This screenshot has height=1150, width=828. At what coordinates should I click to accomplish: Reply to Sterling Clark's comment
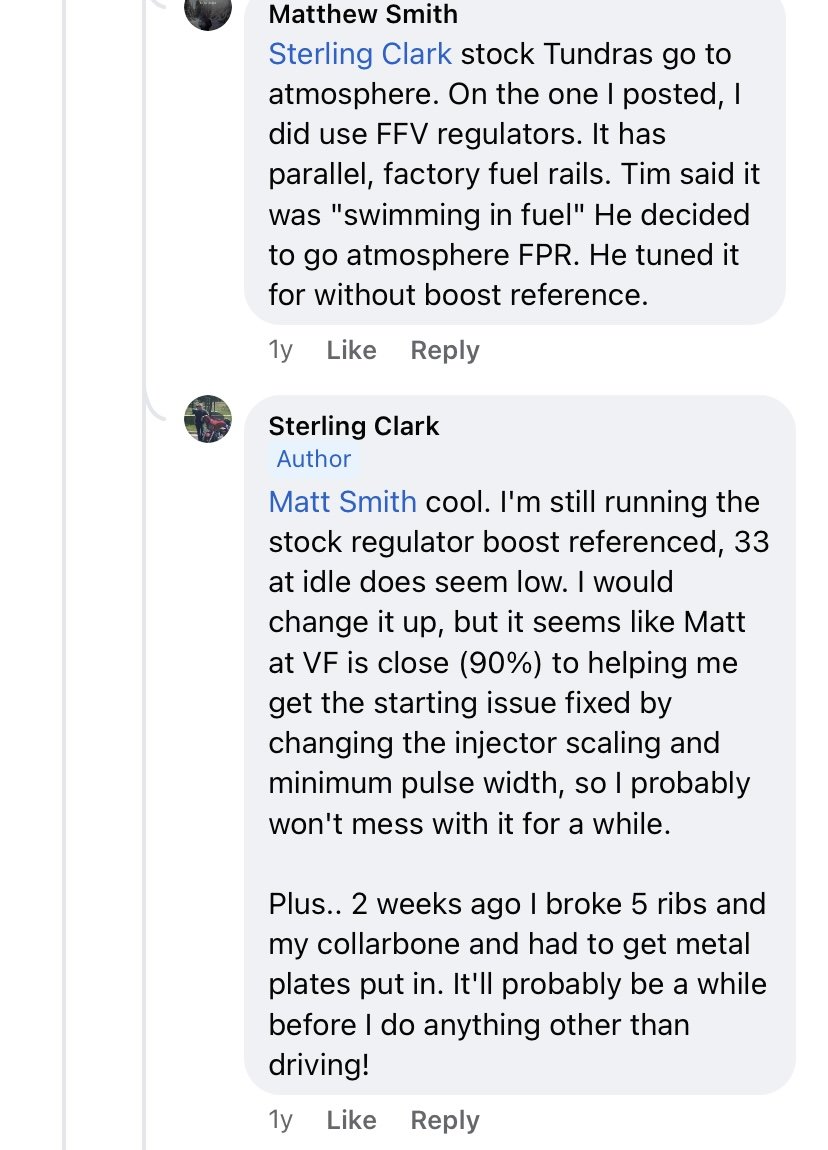coord(444,1119)
